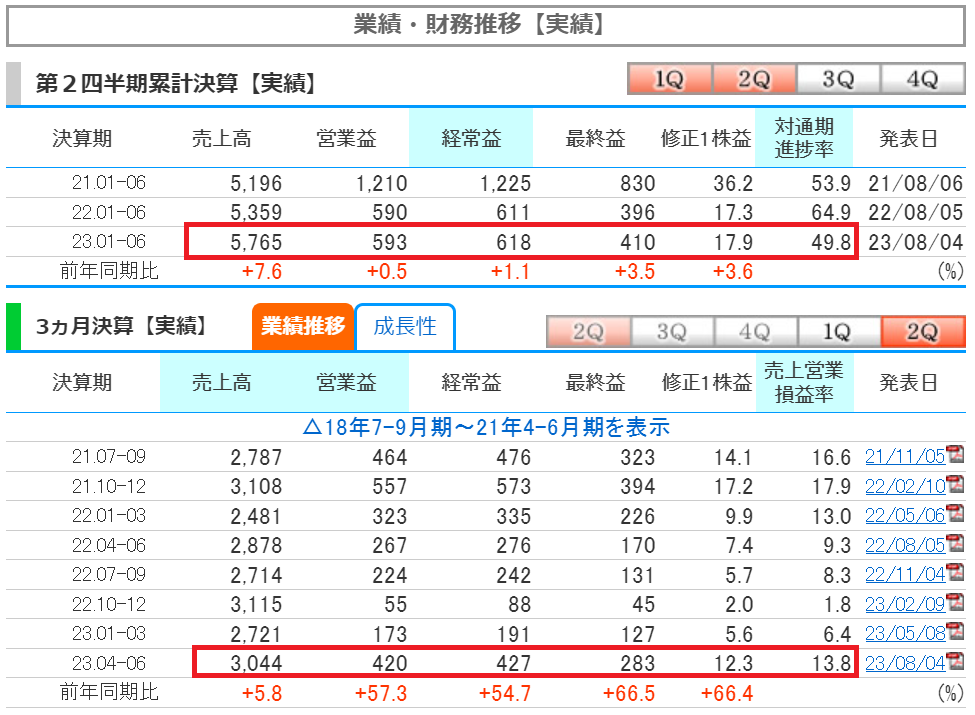Screen dimensions: 975x715
Task: Switch to 業績推移 tab
Action: pyautogui.click(x=303, y=326)
